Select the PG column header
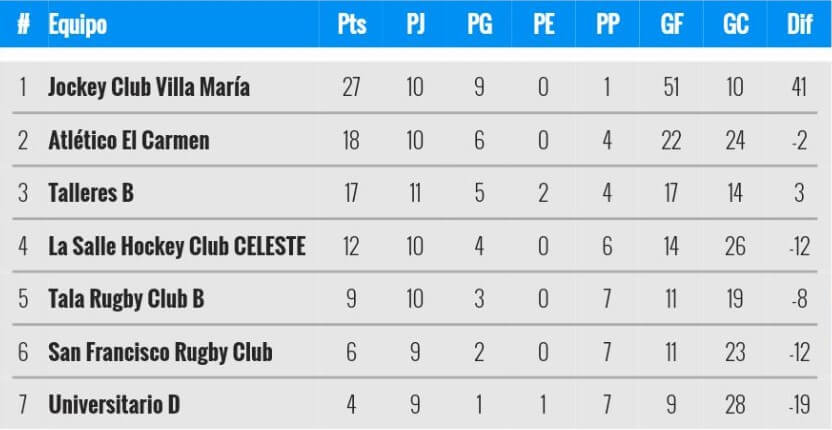Screen dimensions: 832x430 pos(479,25)
